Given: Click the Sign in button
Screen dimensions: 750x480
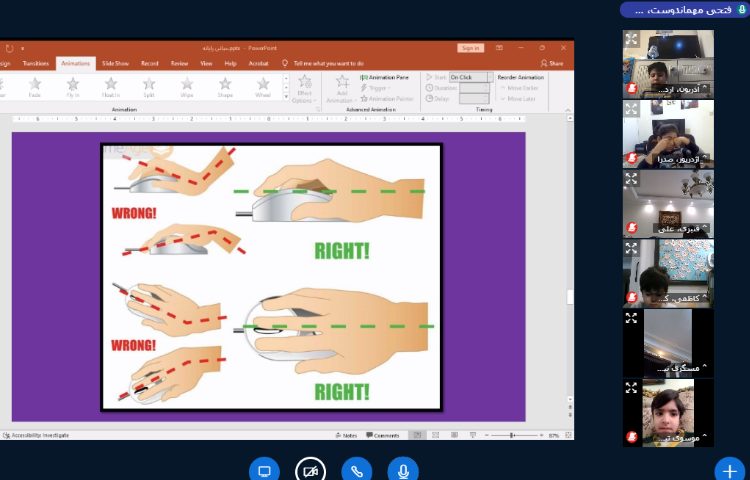Looking at the screenshot, I should click(x=470, y=48).
